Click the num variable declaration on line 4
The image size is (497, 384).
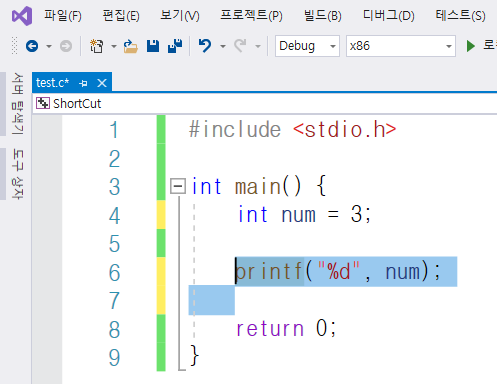click(x=298, y=215)
